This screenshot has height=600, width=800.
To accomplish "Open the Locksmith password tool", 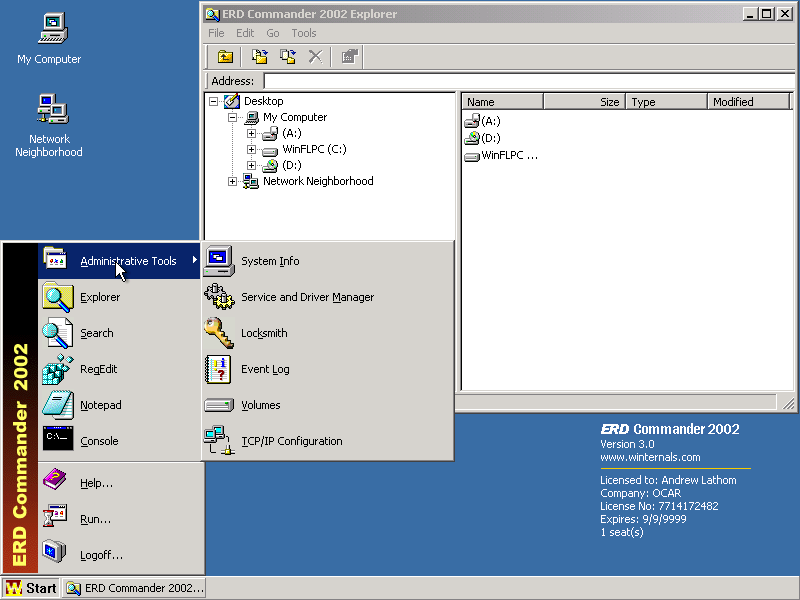I will (x=328, y=333).
